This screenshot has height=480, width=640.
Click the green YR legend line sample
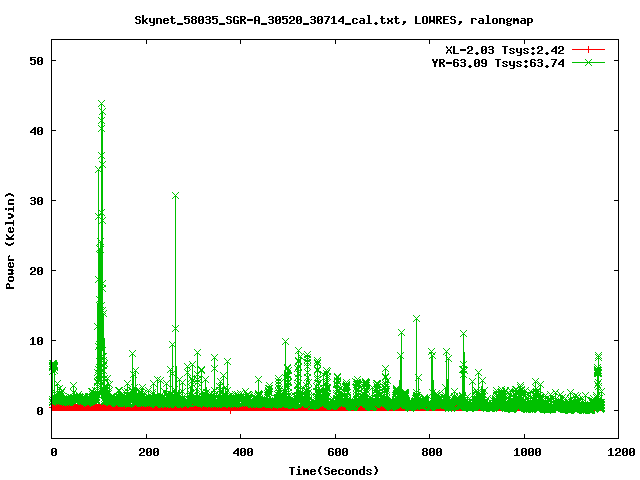588,62
